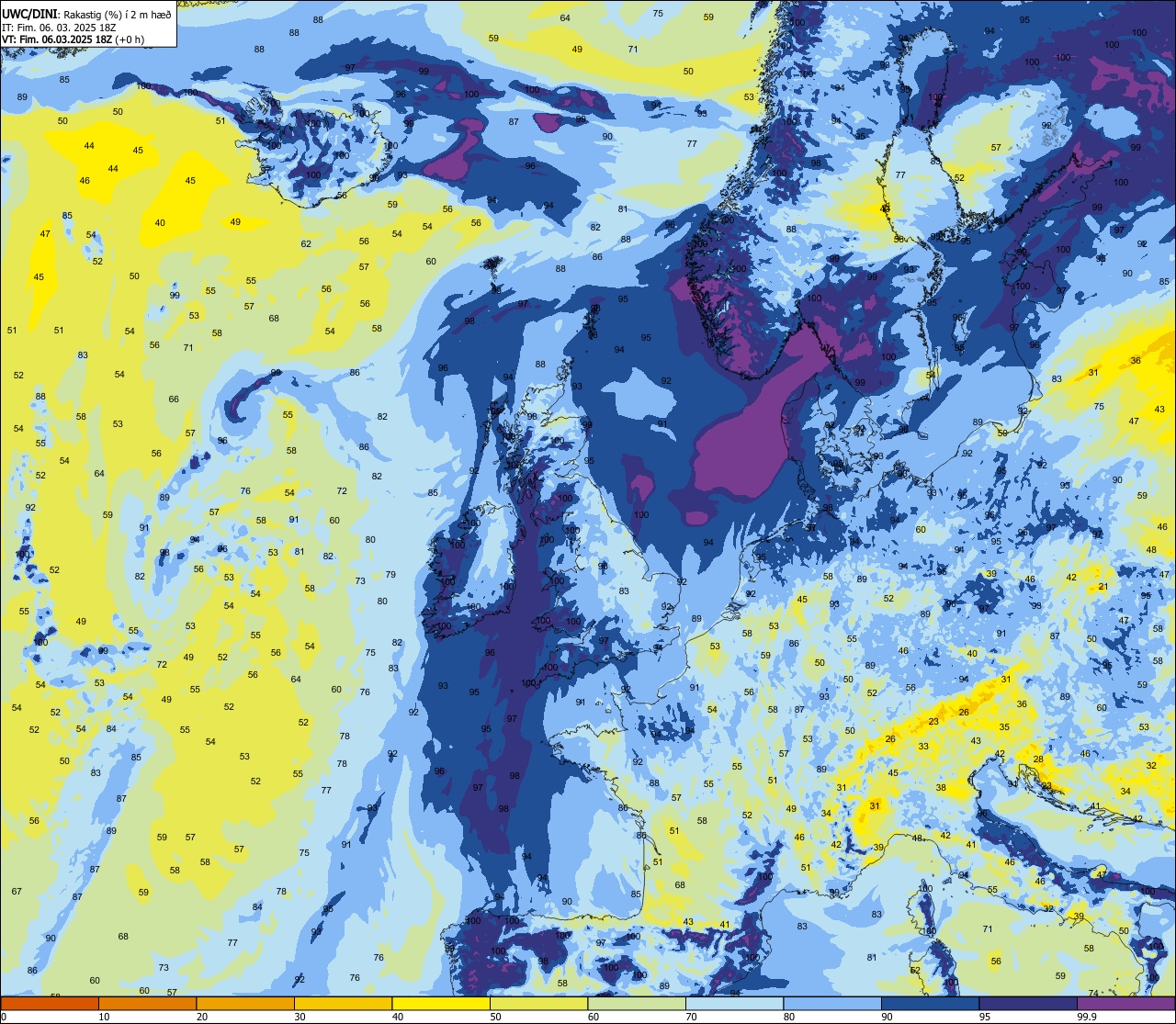This screenshot has height=1024, width=1176.
Task: Click the pale yellow 50–60 legend segment
Action: click(x=538, y=1003)
